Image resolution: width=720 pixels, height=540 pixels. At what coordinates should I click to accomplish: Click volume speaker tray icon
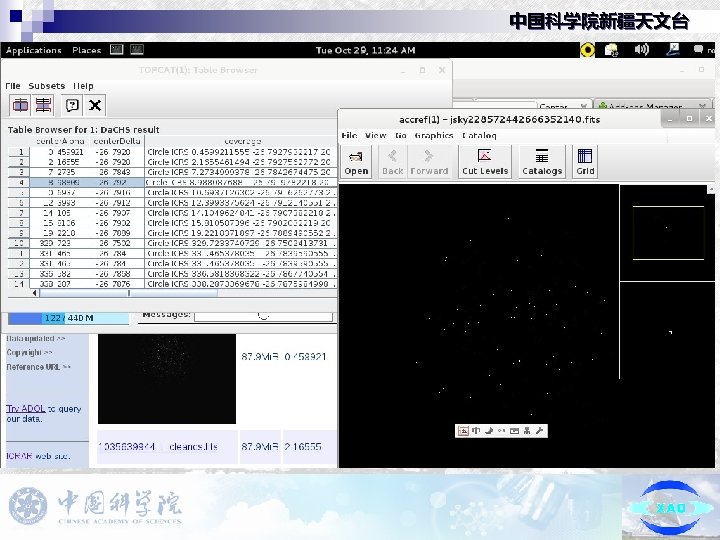click(641, 49)
